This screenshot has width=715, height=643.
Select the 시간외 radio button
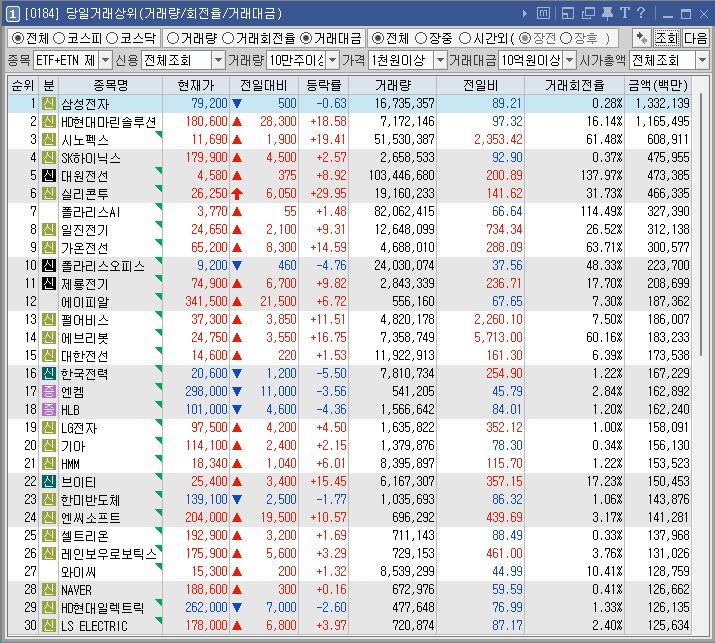[x=464, y=38]
